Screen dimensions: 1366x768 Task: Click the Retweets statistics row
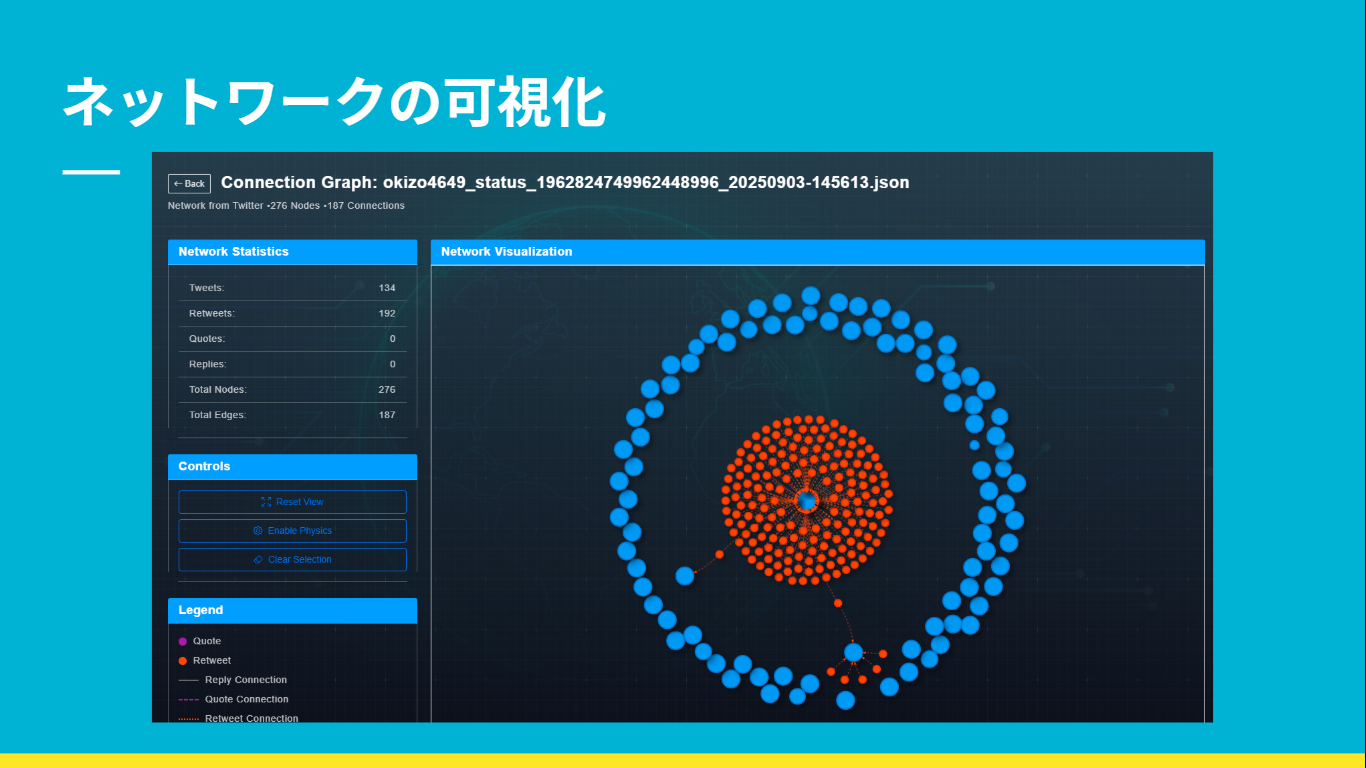pyautogui.click(x=292, y=314)
